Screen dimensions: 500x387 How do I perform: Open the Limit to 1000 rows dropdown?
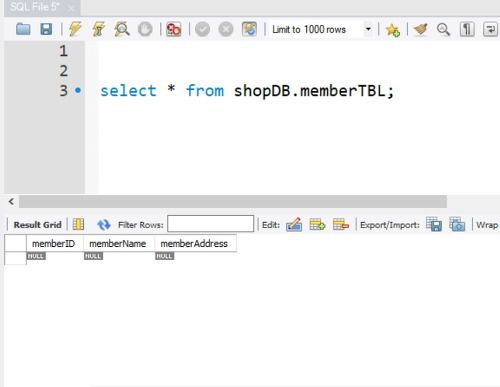321,29
